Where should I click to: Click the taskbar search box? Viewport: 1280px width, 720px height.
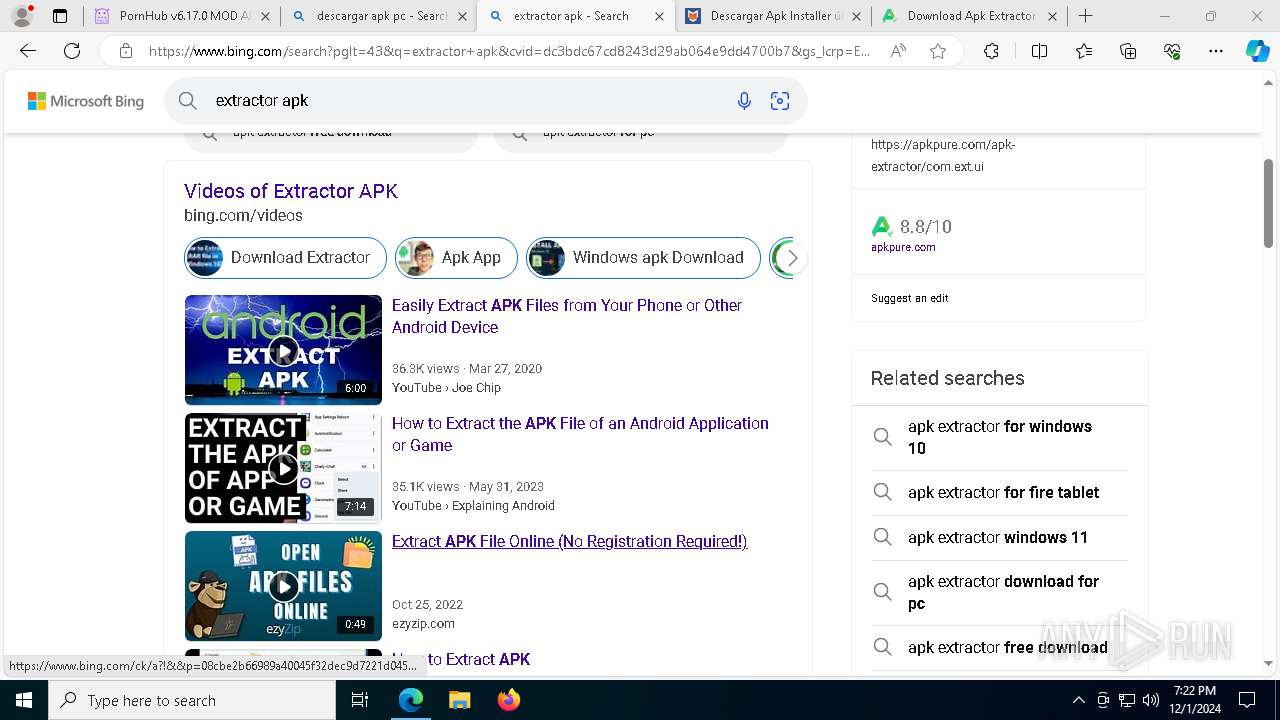(x=192, y=700)
